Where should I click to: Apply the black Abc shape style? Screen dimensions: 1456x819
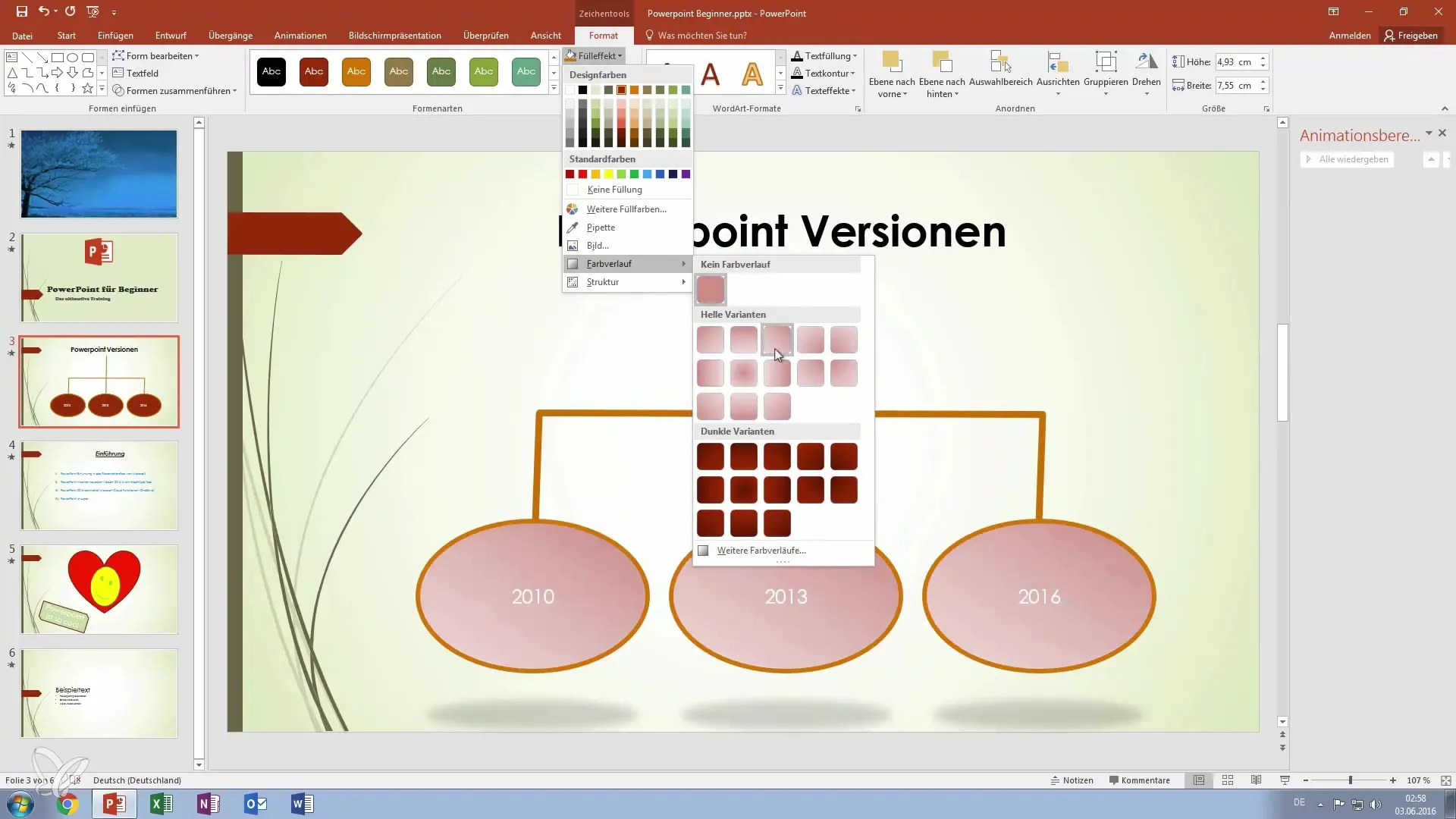pyautogui.click(x=271, y=72)
